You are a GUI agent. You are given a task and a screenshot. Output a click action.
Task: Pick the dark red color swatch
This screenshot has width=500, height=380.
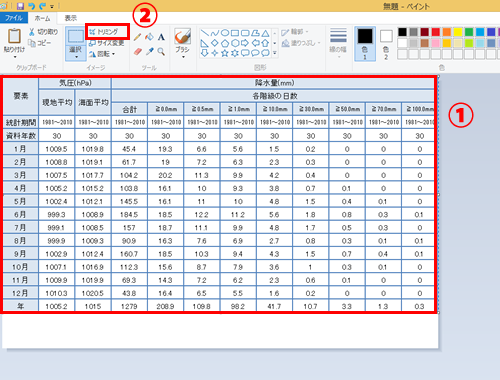tap(424, 32)
